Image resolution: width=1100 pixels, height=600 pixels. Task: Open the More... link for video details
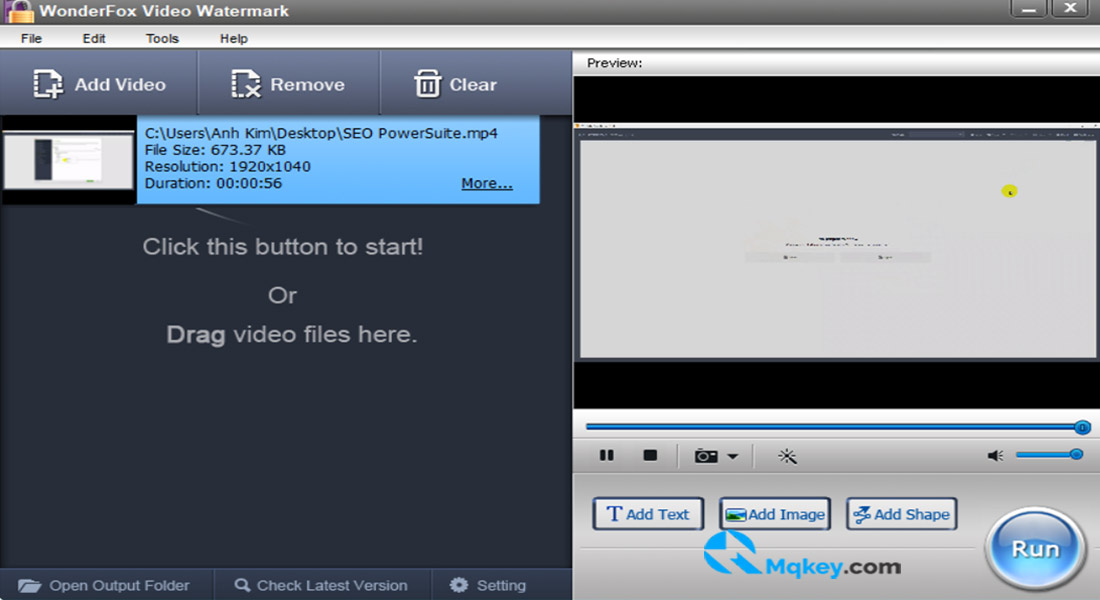487,183
